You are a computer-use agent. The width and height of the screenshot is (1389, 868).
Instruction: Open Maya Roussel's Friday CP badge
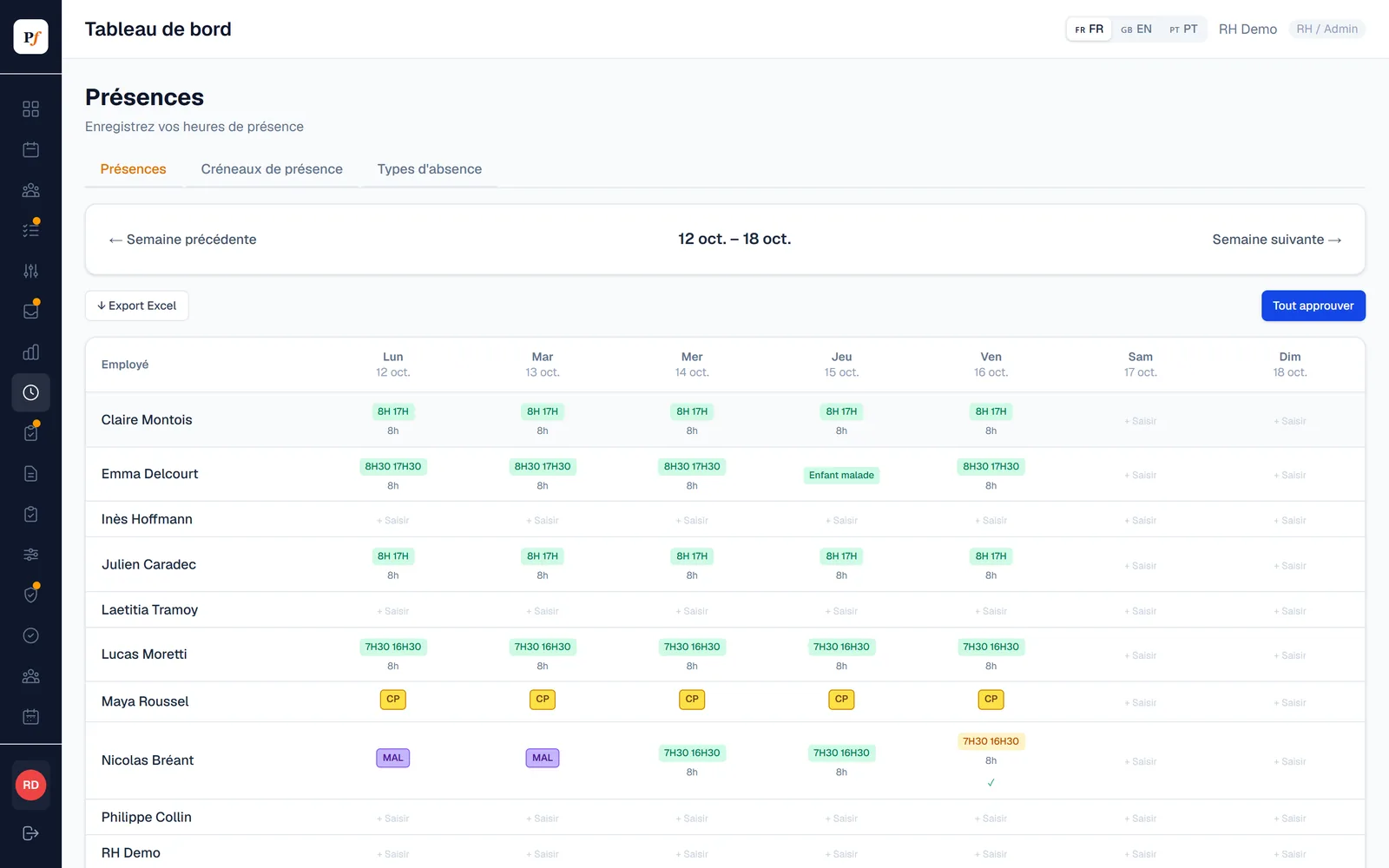point(991,699)
